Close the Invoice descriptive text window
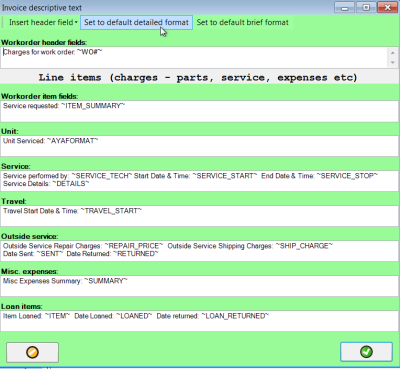The height and width of the screenshot is (369, 400). (x=387, y=7)
